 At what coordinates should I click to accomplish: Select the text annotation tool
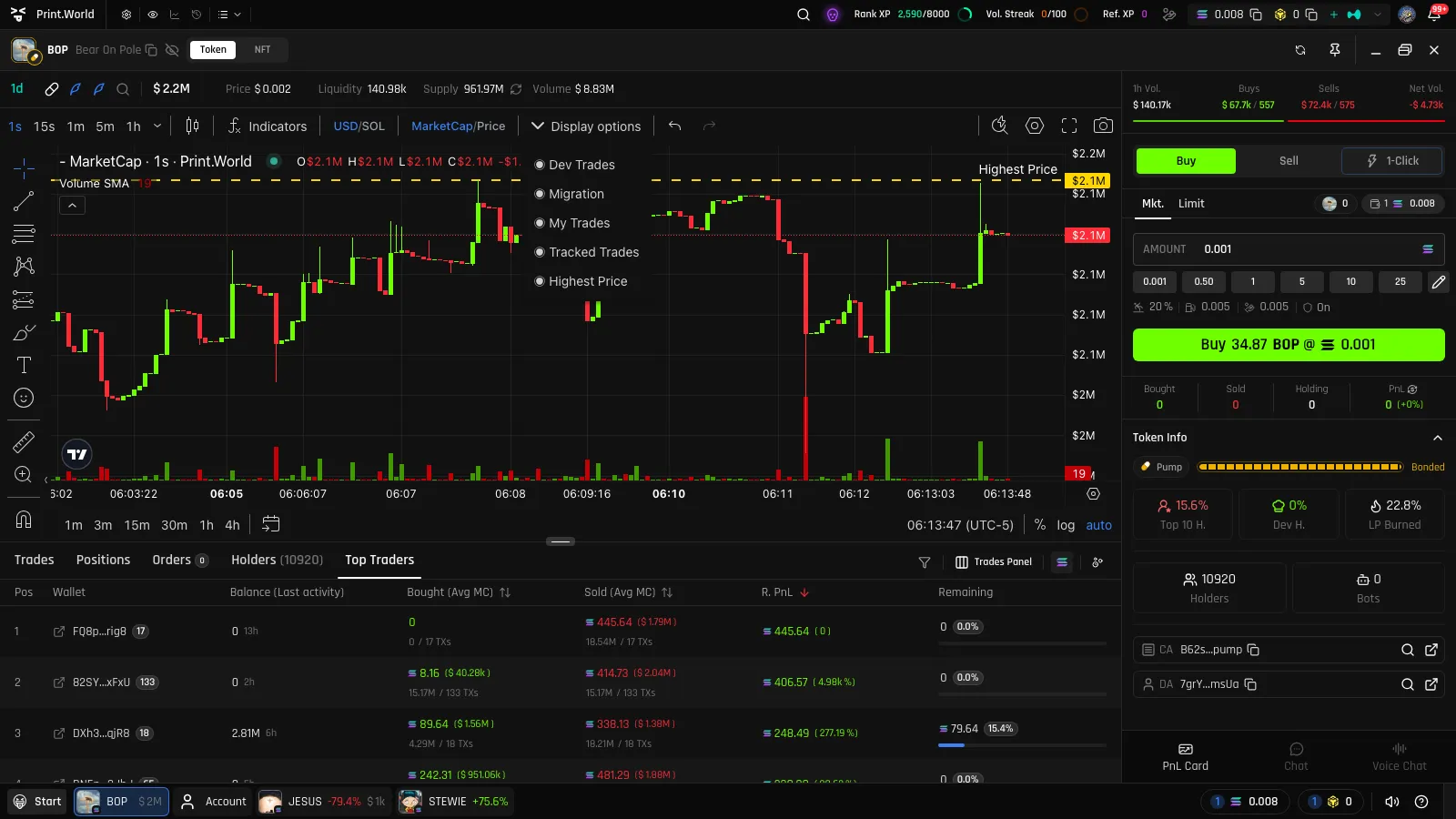[24, 365]
